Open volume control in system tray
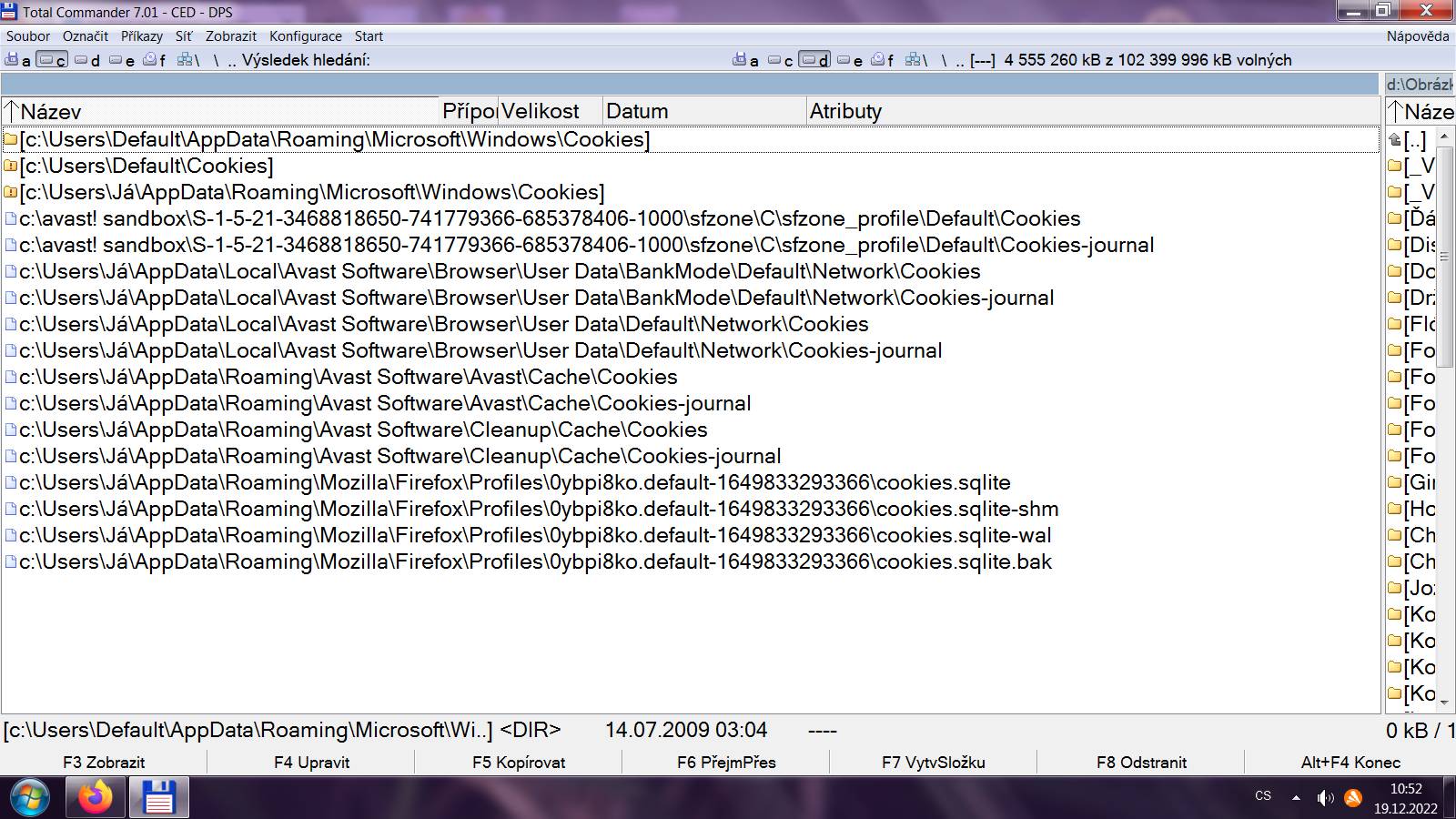 point(1325,798)
